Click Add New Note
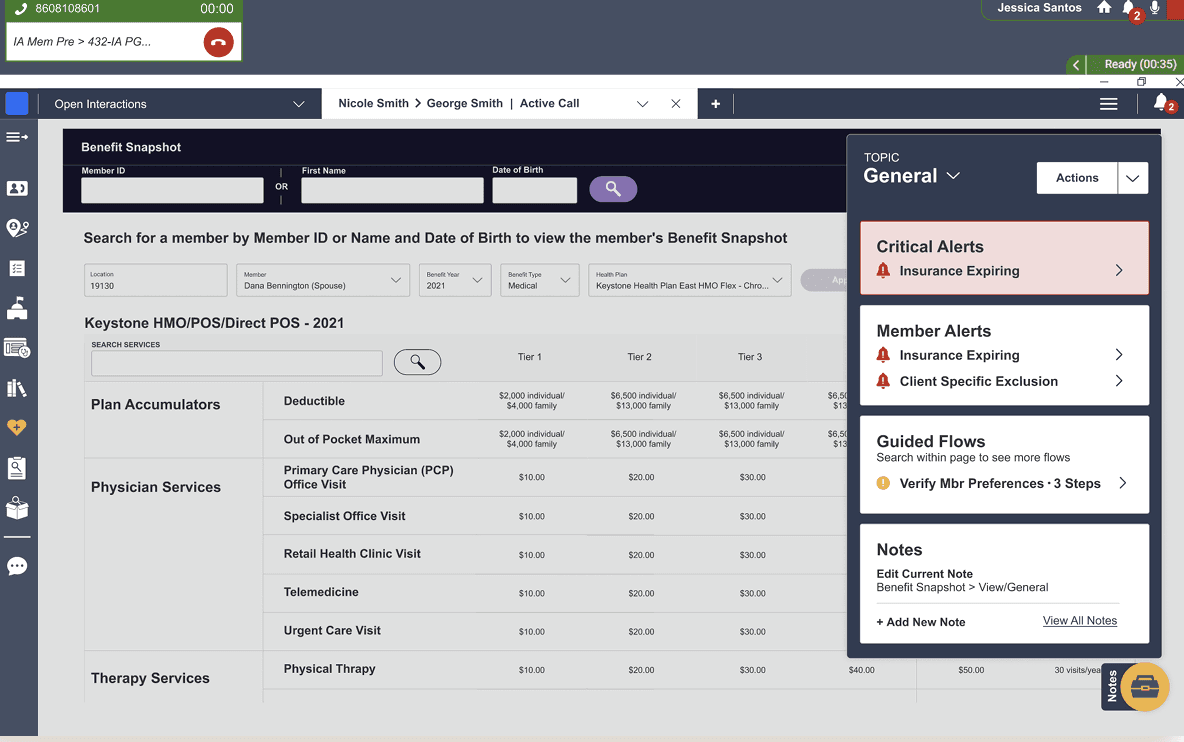 pos(920,622)
